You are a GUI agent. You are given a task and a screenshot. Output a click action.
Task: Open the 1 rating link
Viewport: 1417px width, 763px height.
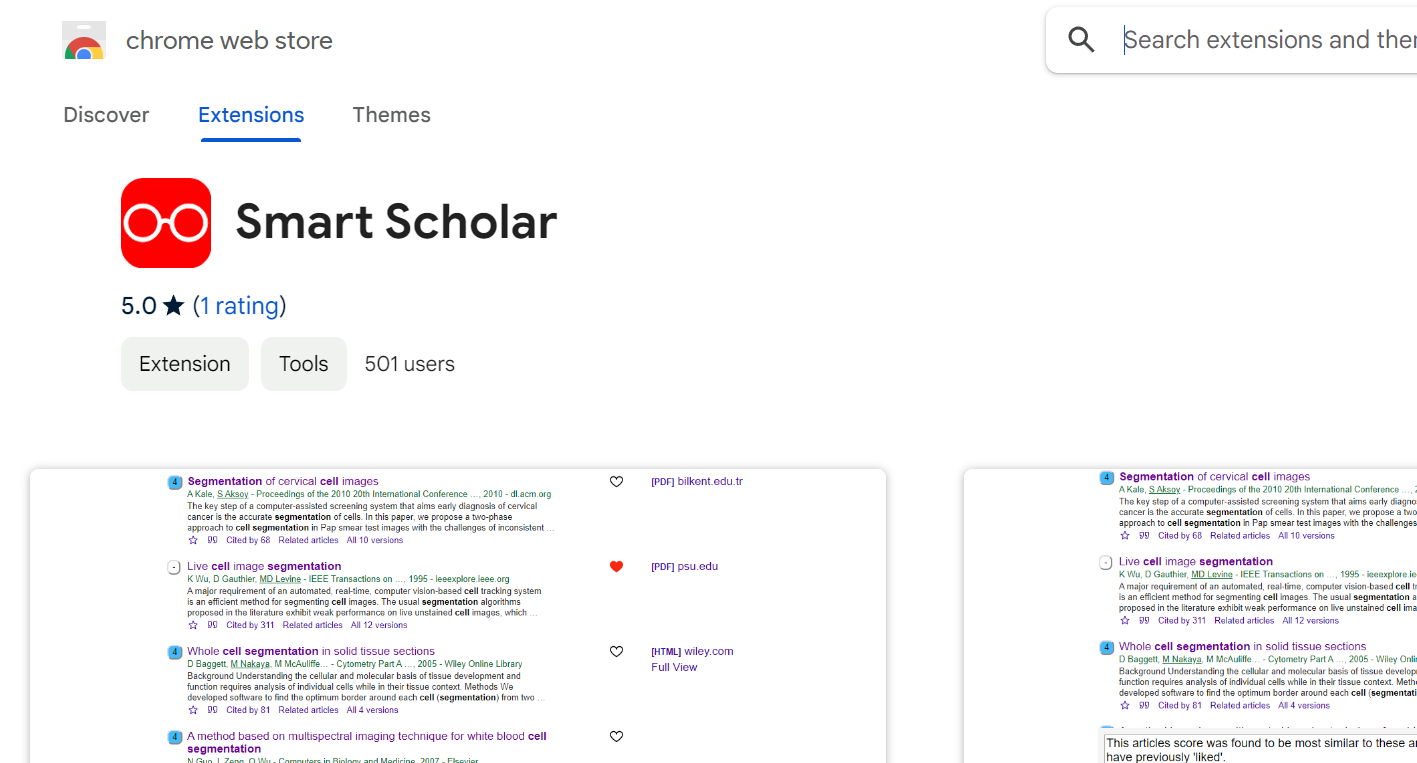point(240,306)
